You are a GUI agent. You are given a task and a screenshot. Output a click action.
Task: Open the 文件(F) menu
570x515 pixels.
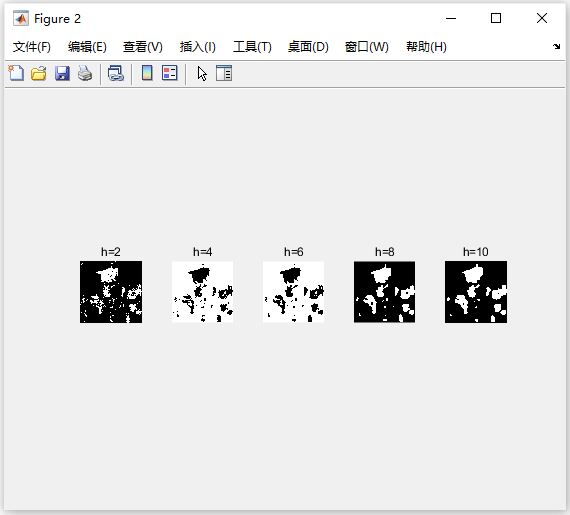click(32, 47)
